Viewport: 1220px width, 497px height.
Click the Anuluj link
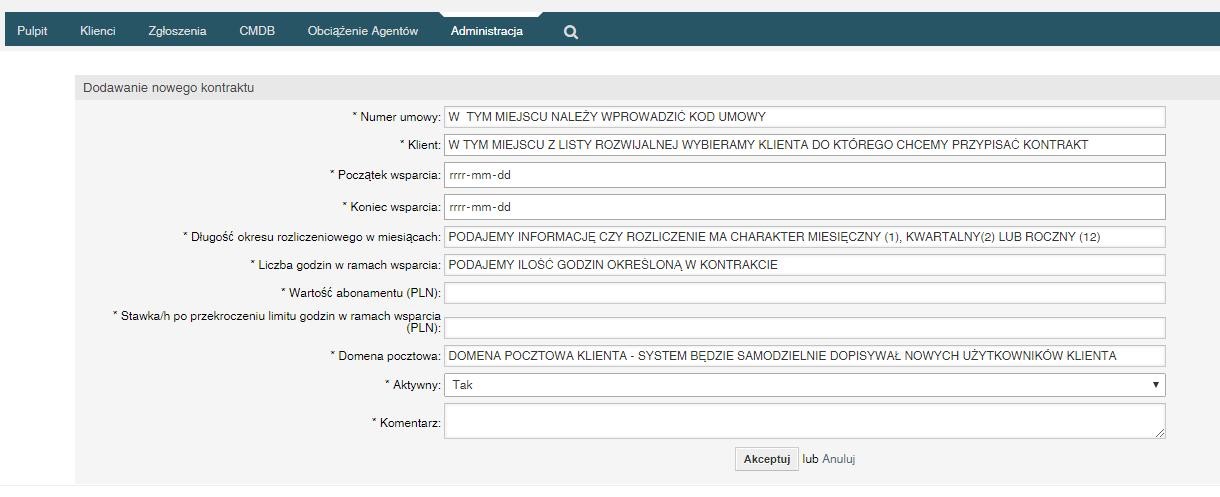839,459
